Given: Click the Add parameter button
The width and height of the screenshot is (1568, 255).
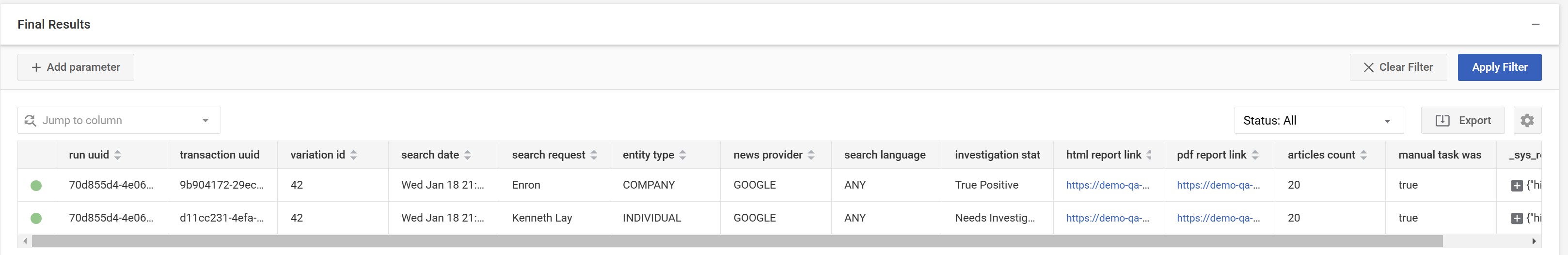Looking at the screenshot, I should click(x=76, y=67).
